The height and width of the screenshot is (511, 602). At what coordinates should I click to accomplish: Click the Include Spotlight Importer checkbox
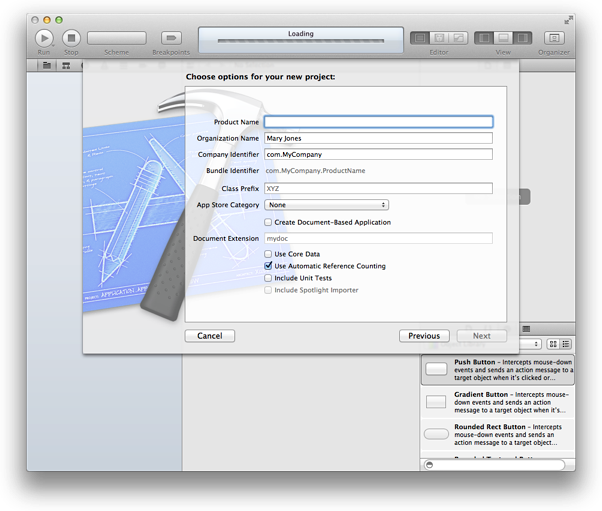268,290
